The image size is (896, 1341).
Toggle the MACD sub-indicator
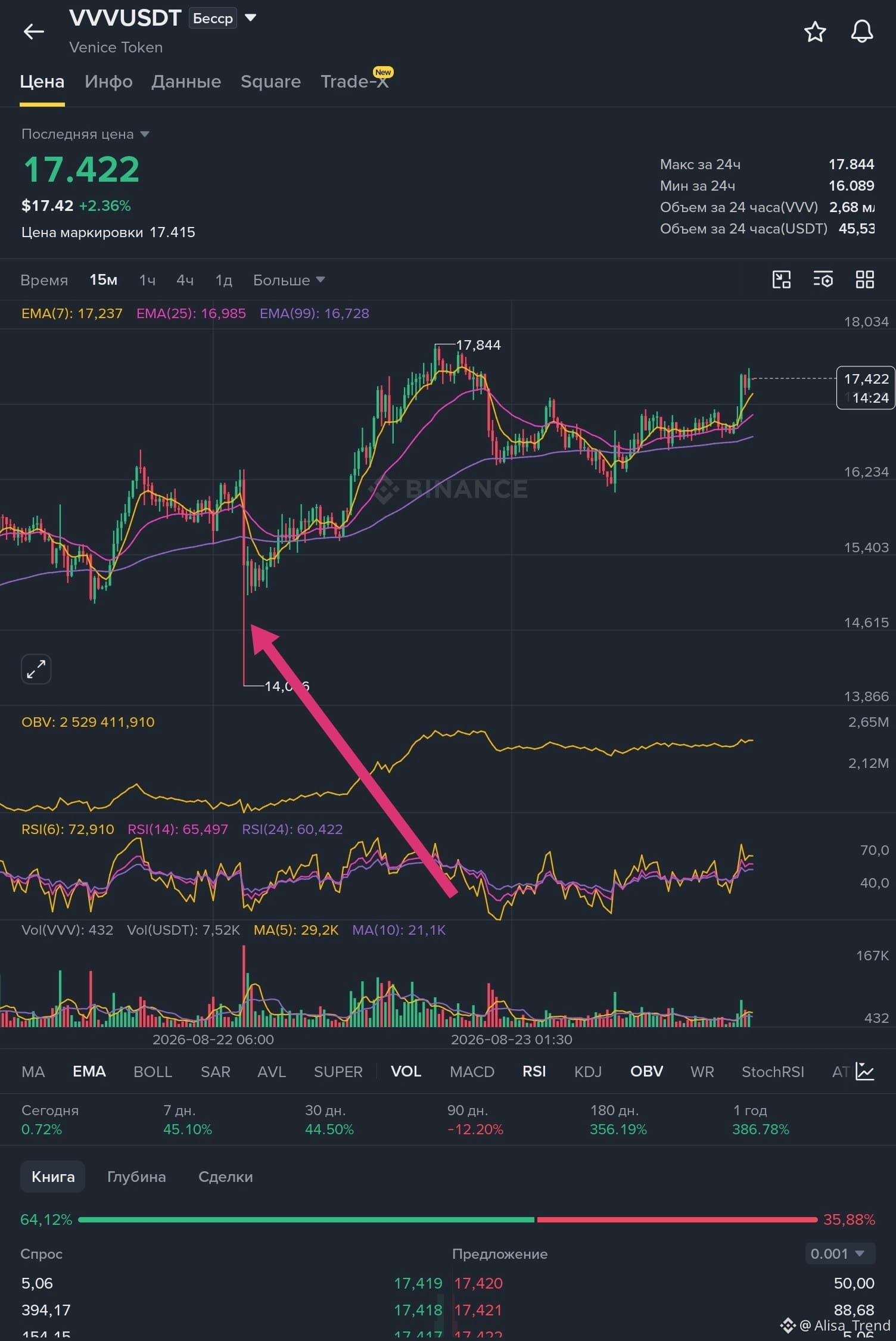point(472,1072)
